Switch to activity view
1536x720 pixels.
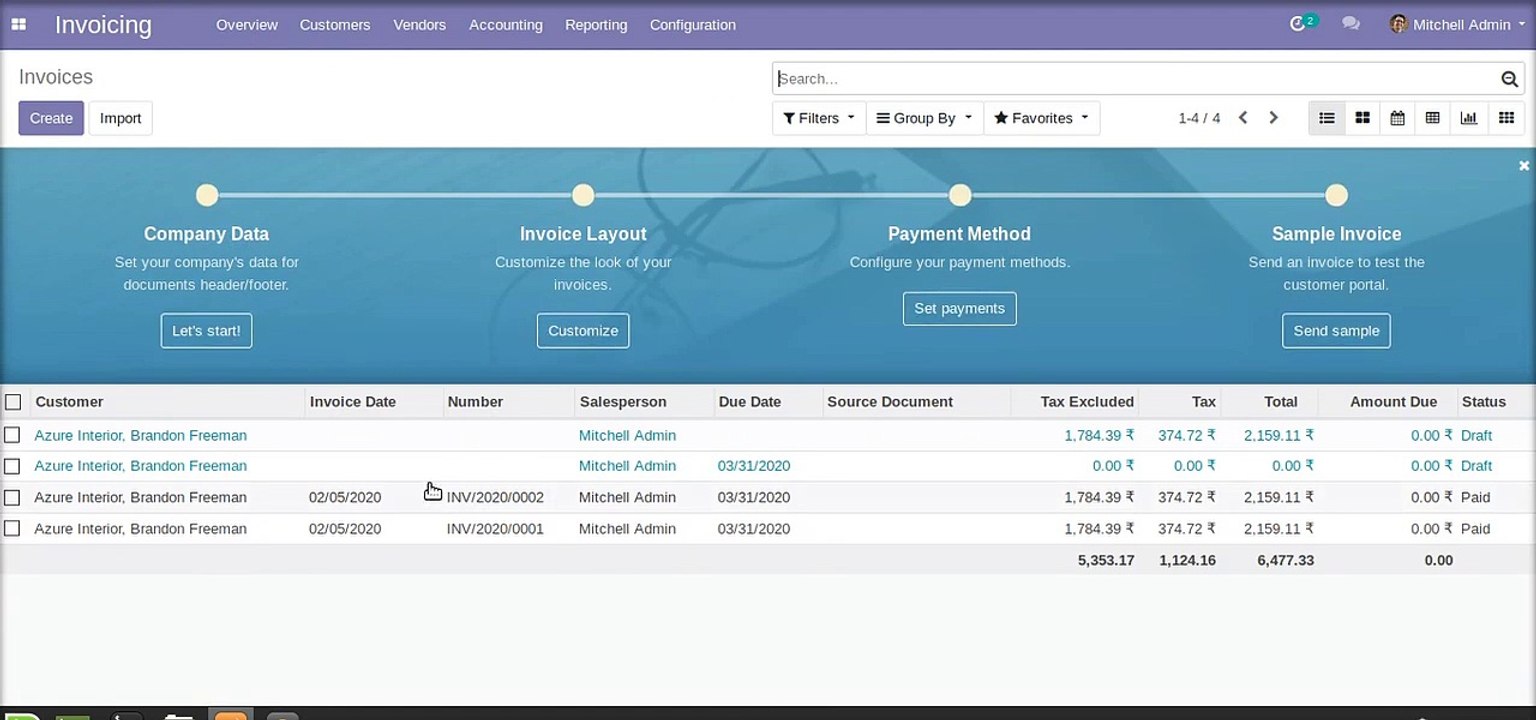[x=1506, y=118]
